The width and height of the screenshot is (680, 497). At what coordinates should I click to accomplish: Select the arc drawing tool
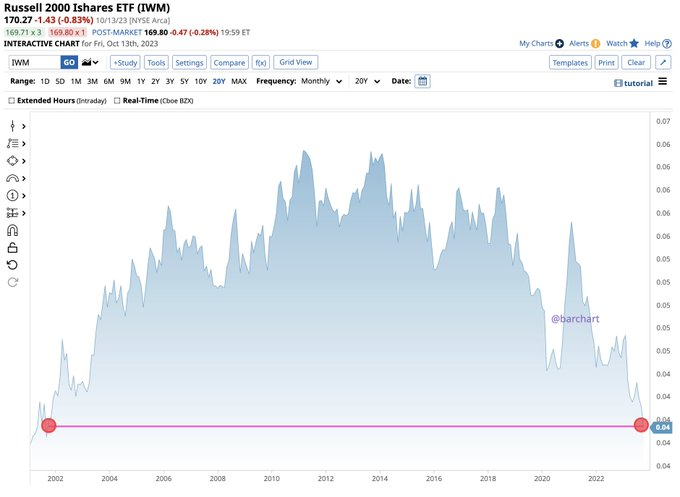[13, 178]
